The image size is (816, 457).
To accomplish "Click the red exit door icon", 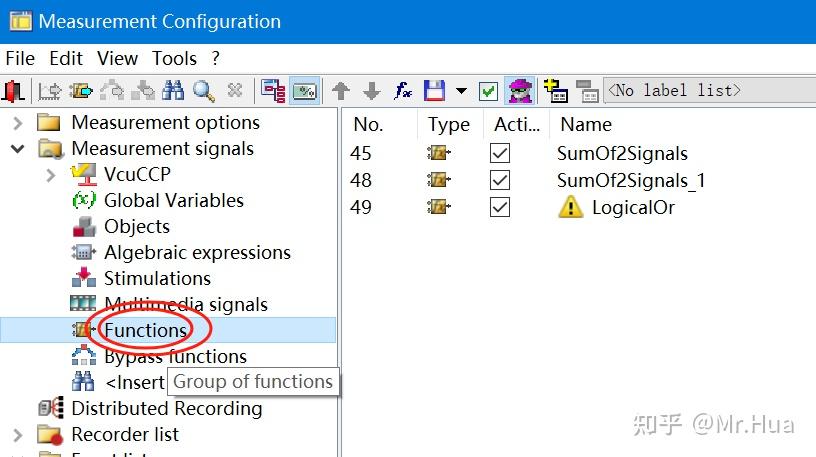I will coord(14,91).
